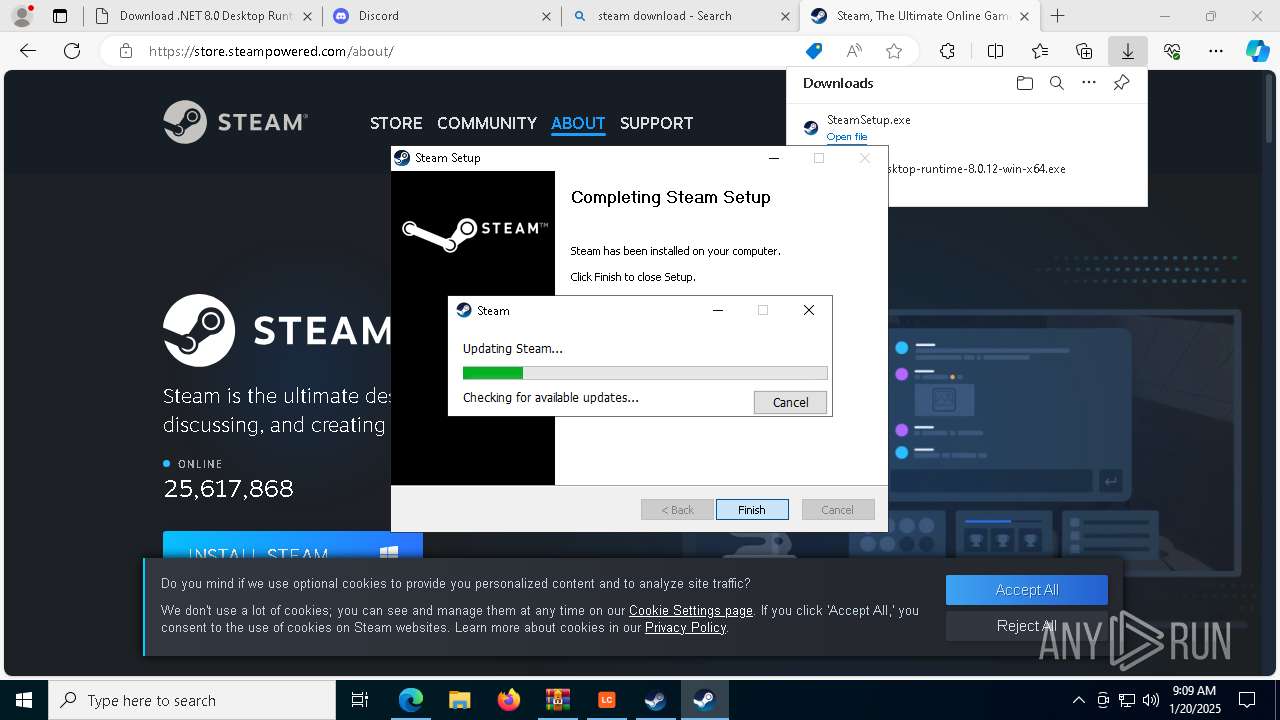Open the Favorites list icon
This screenshot has width=1280, height=720.
coord(1040,51)
